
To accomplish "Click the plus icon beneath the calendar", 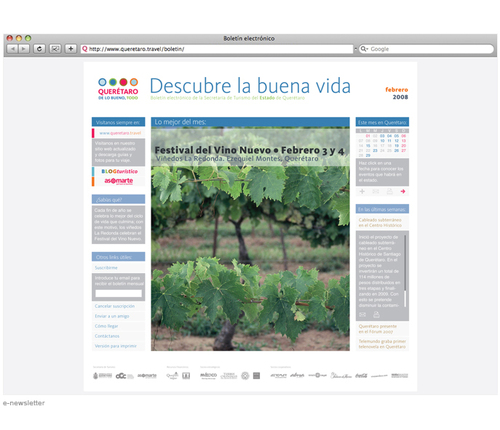I will (362, 191).
